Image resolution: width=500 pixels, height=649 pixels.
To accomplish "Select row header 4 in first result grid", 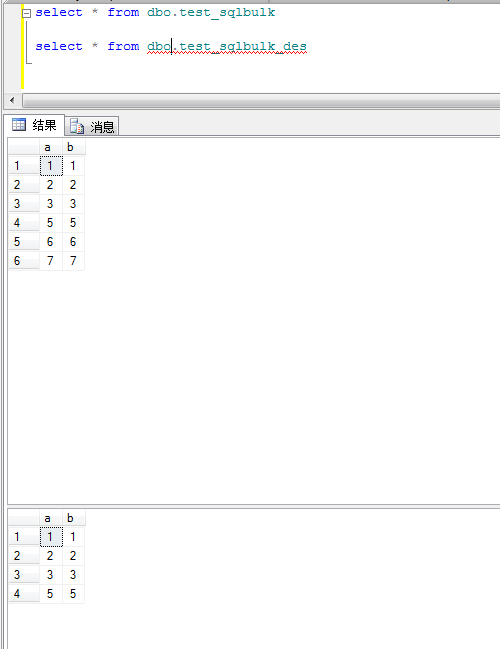I will [24, 223].
